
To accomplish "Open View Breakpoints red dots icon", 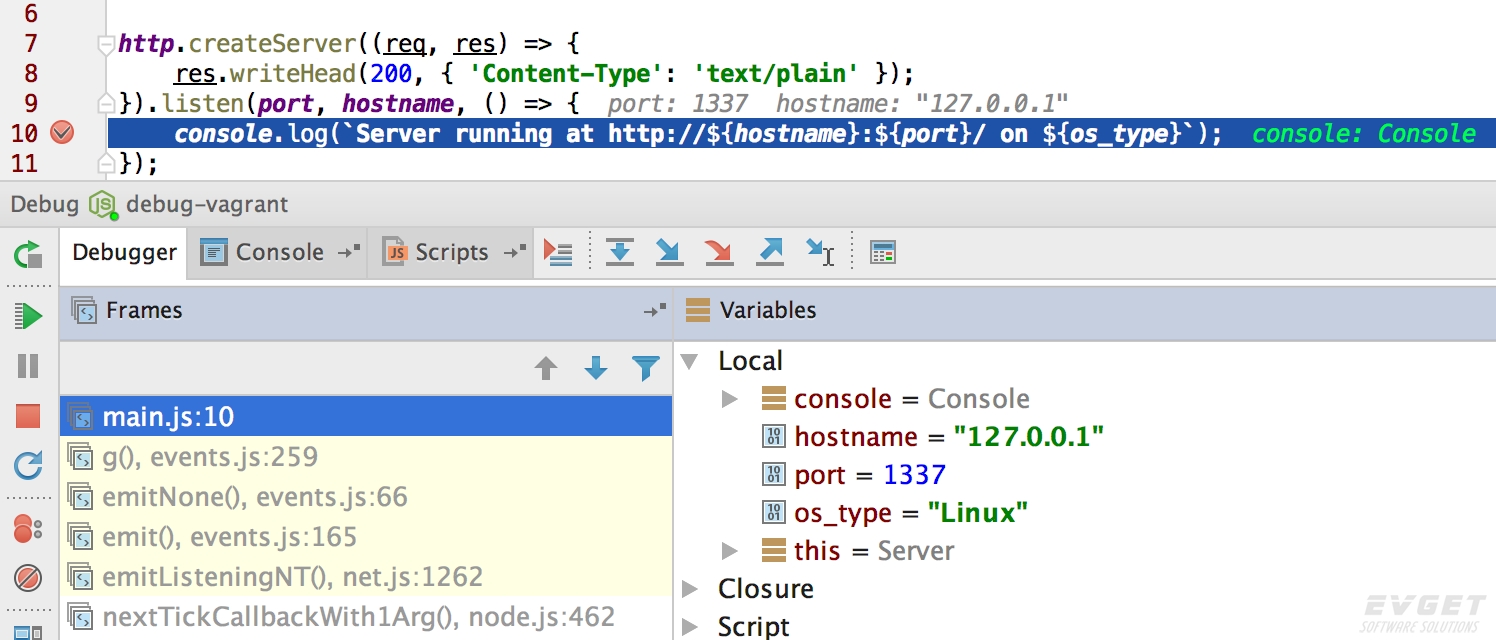I will click(x=28, y=529).
